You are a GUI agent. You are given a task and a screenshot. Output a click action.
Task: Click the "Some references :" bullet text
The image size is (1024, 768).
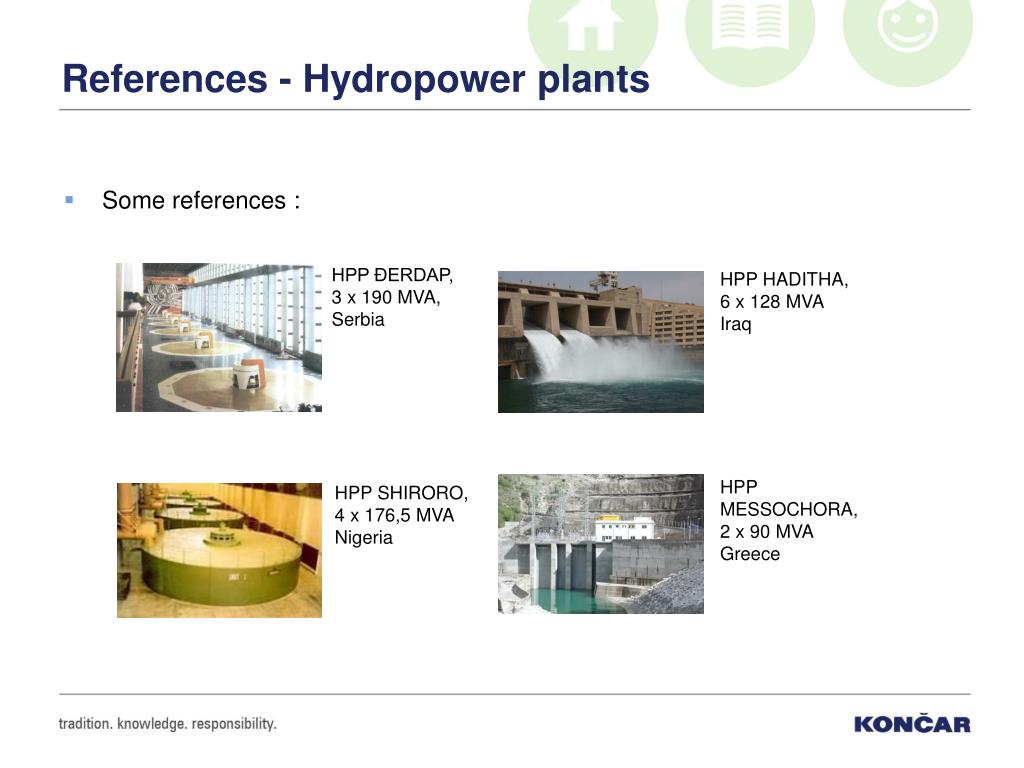click(x=201, y=200)
